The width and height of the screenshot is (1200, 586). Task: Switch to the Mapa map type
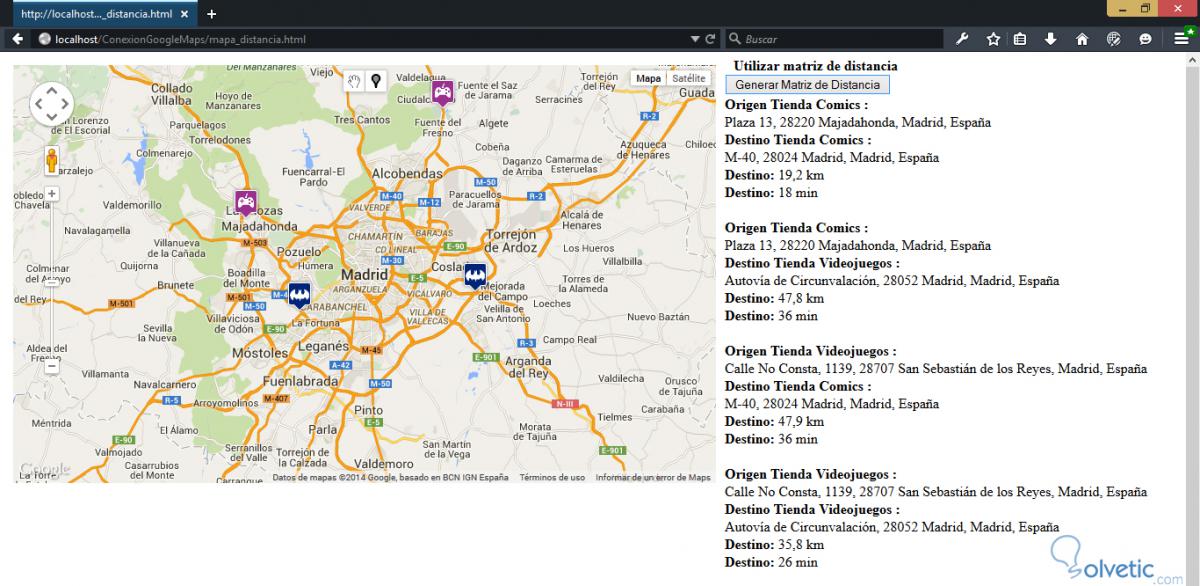[648, 78]
